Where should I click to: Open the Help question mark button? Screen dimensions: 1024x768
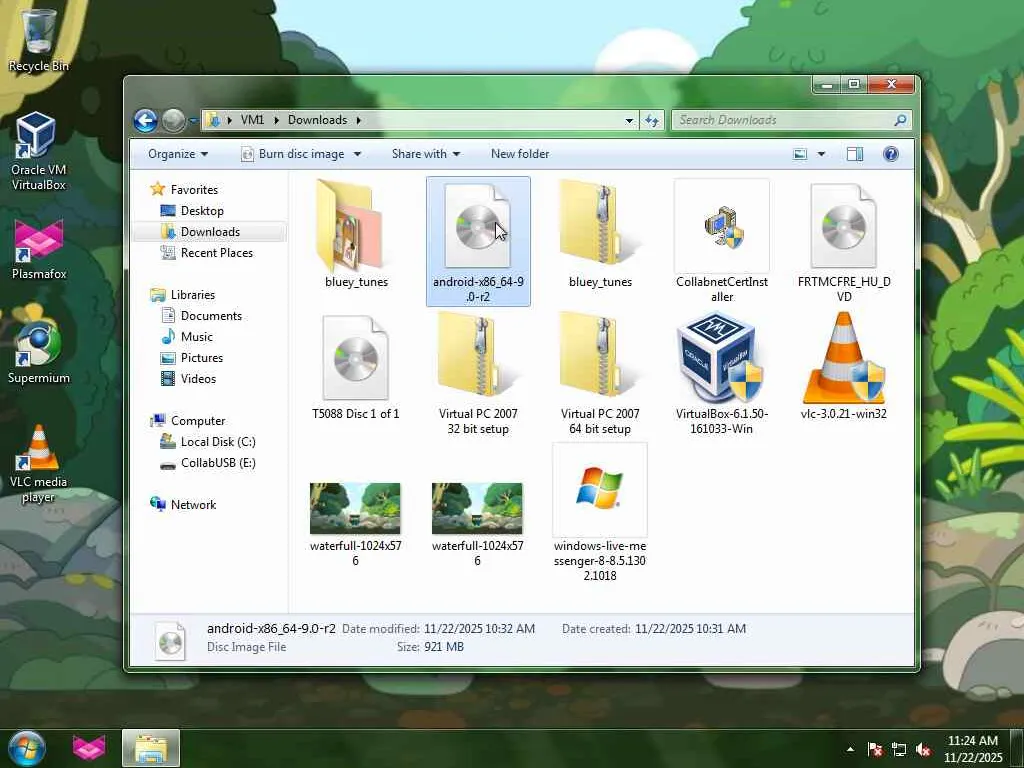(x=891, y=154)
